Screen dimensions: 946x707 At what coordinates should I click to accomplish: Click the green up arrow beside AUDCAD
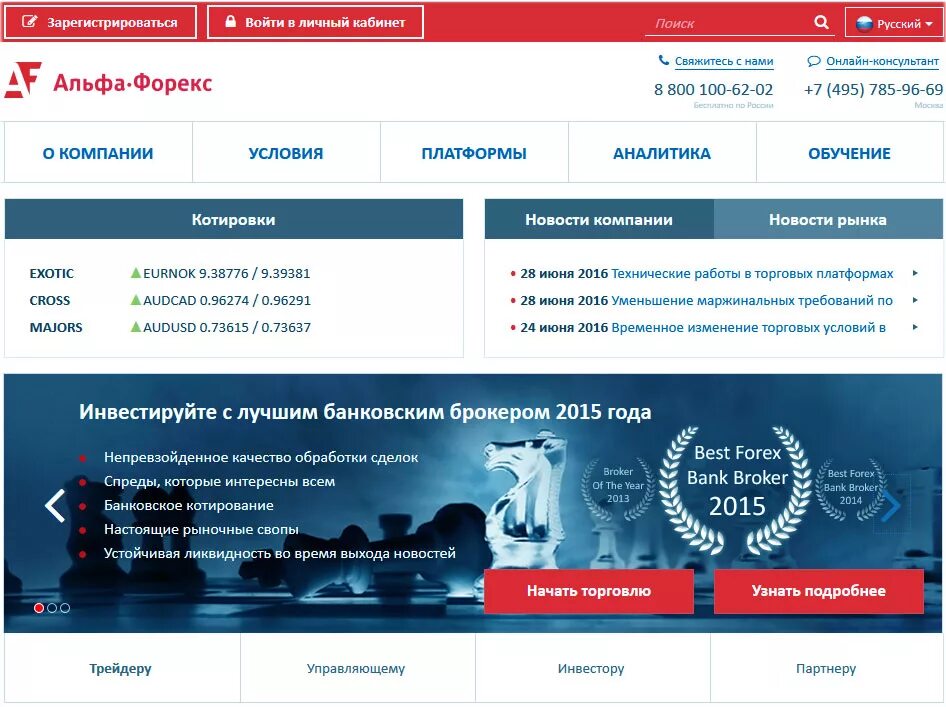(136, 300)
